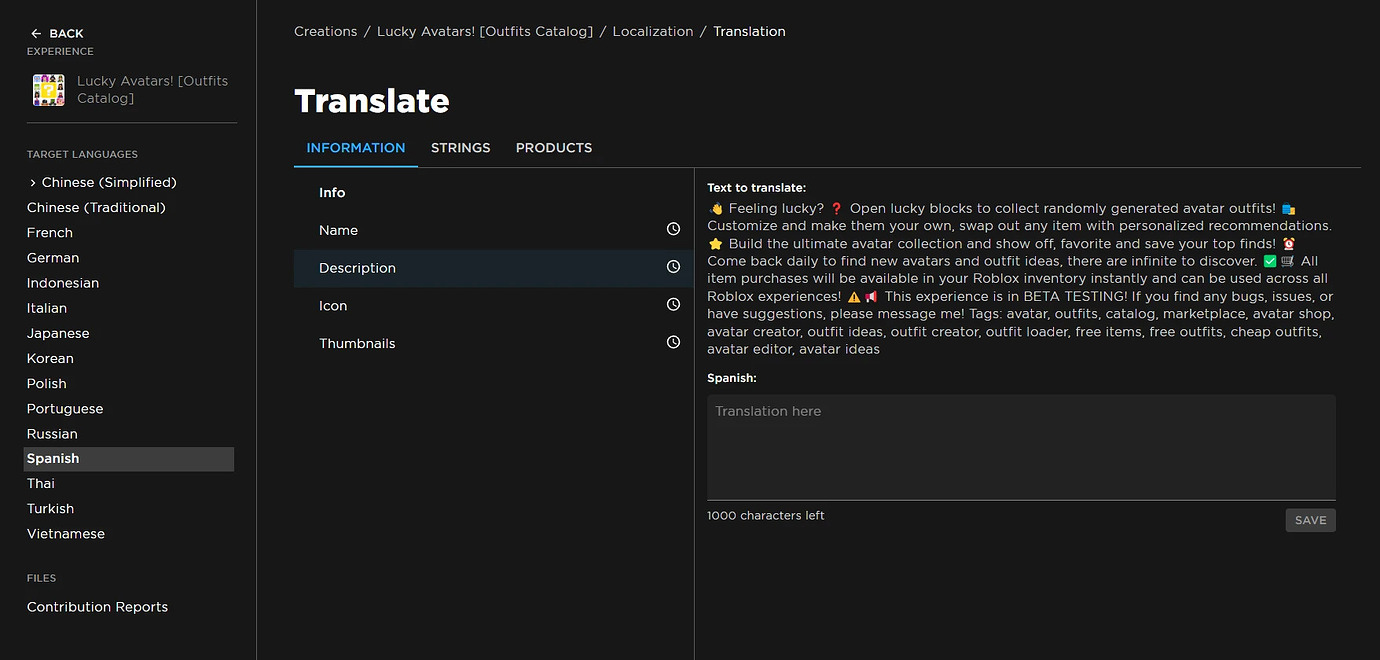This screenshot has height=660, width=1380.
Task: Click the SAVE button
Action: [x=1310, y=520]
